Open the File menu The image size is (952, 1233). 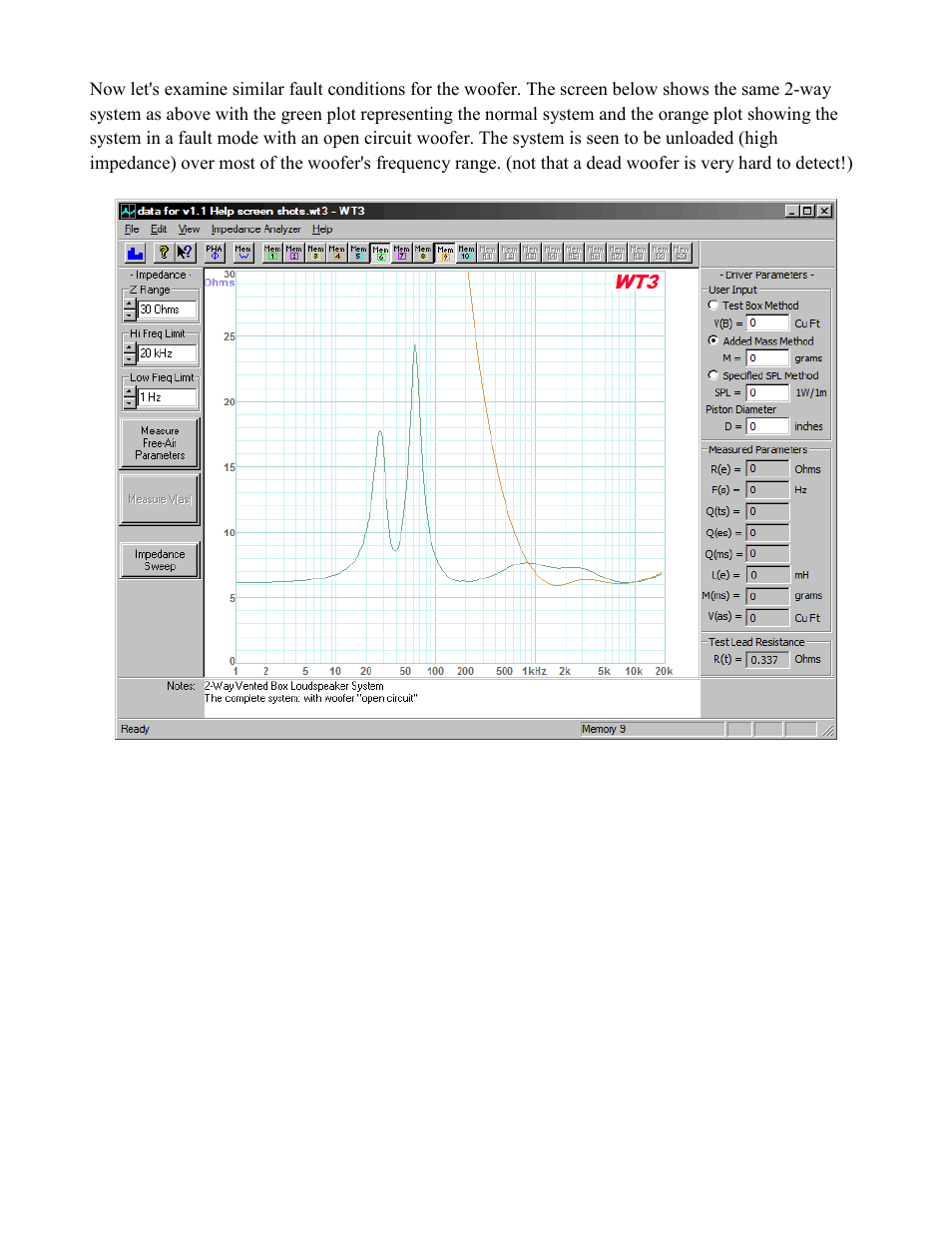tap(132, 229)
